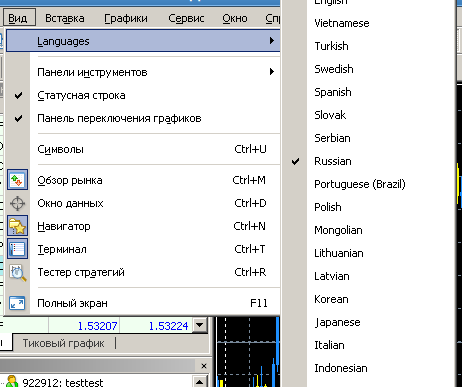The width and height of the screenshot is (462, 387).
Task: Click market watch scroll down arrow
Action: (x=200, y=325)
